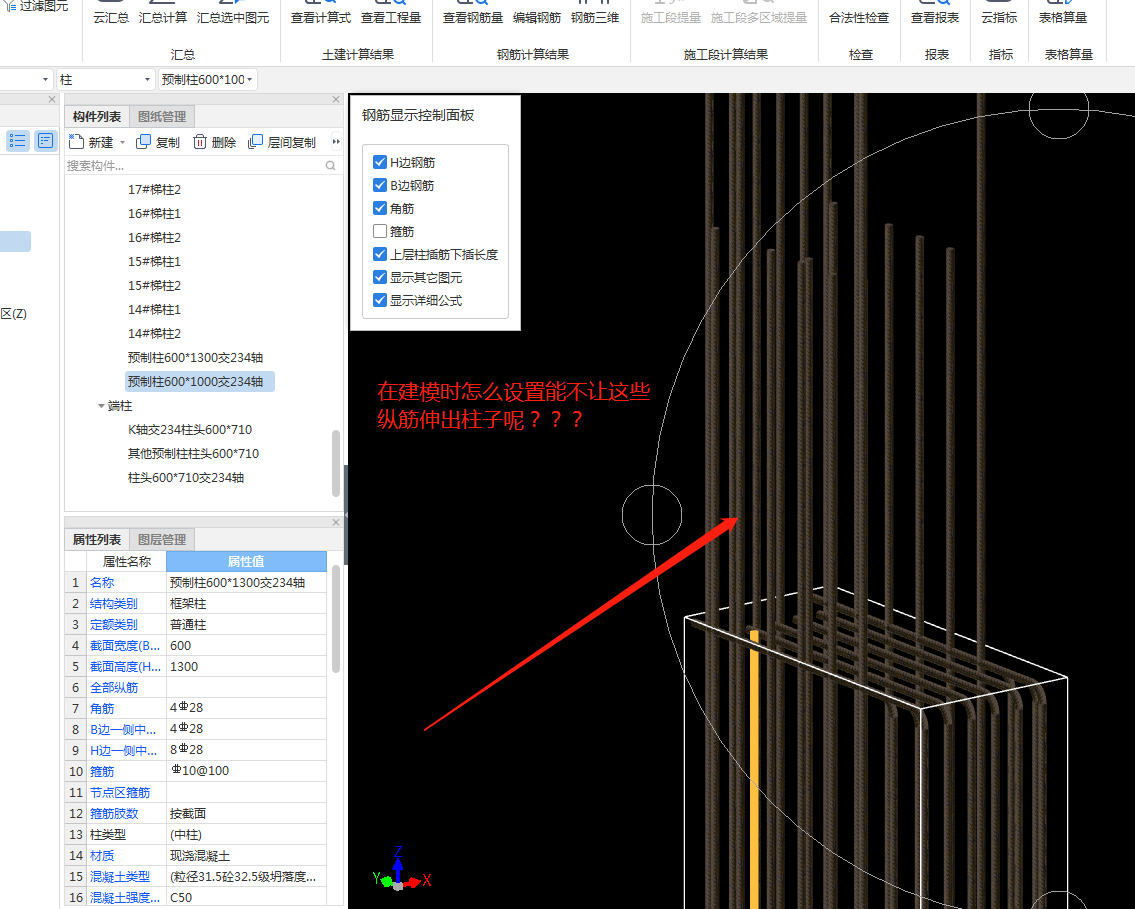The image size is (1135, 909).
Task: Click 属性值 column header
Action: coord(246,562)
